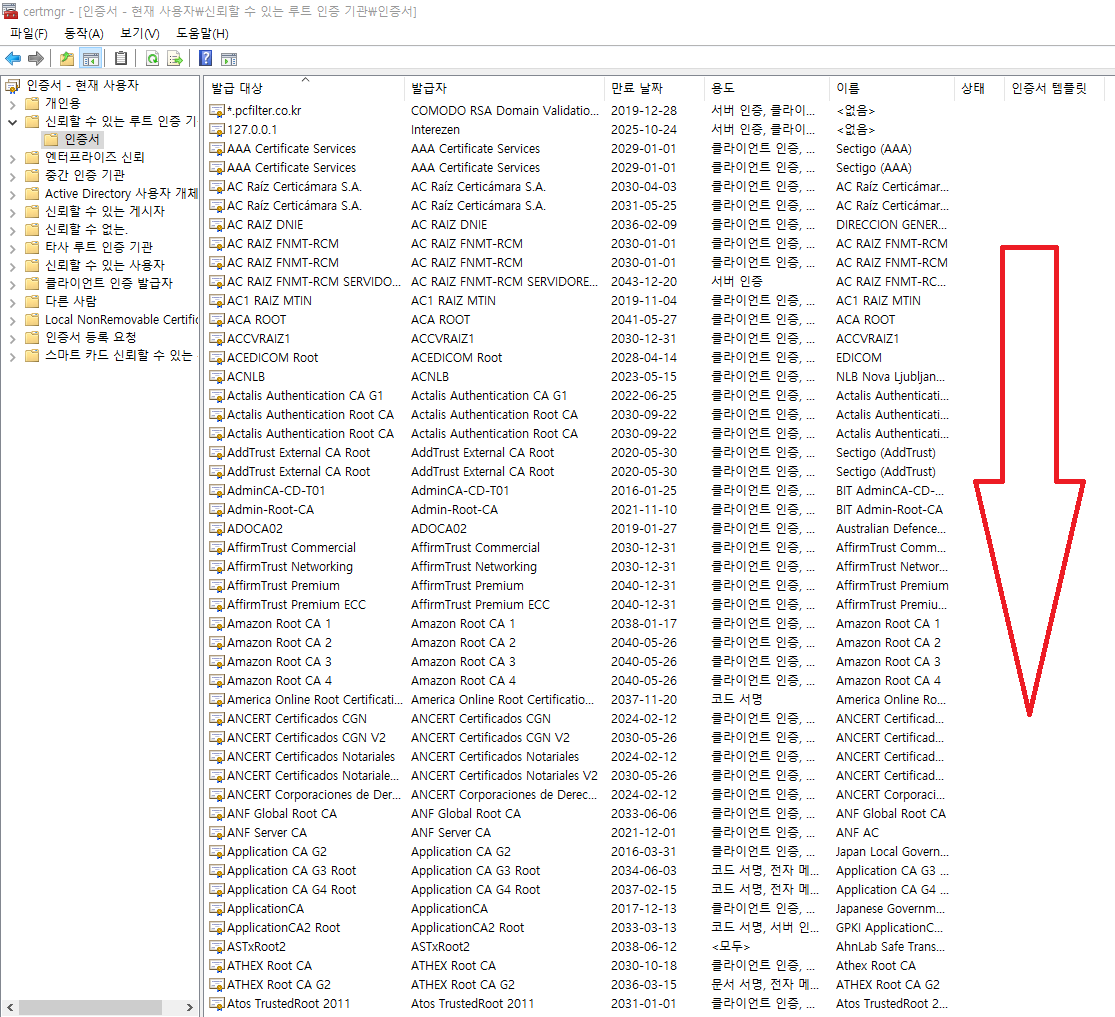The height and width of the screenshot is (1017, 1115).
Task: Select the root certificate store icon in tree
Action: tap(12, 86)
